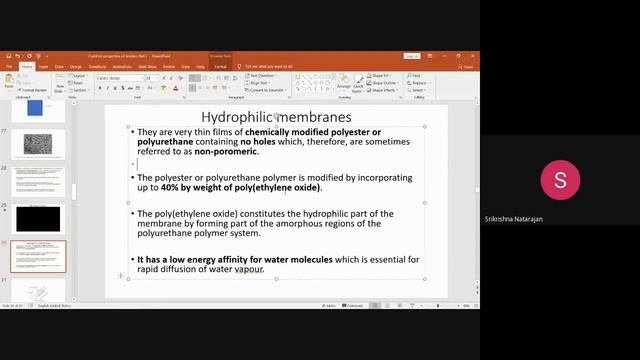Switch to the Insert tab
Viewport: 640px width, 360px height.
[x=43, y=67]
